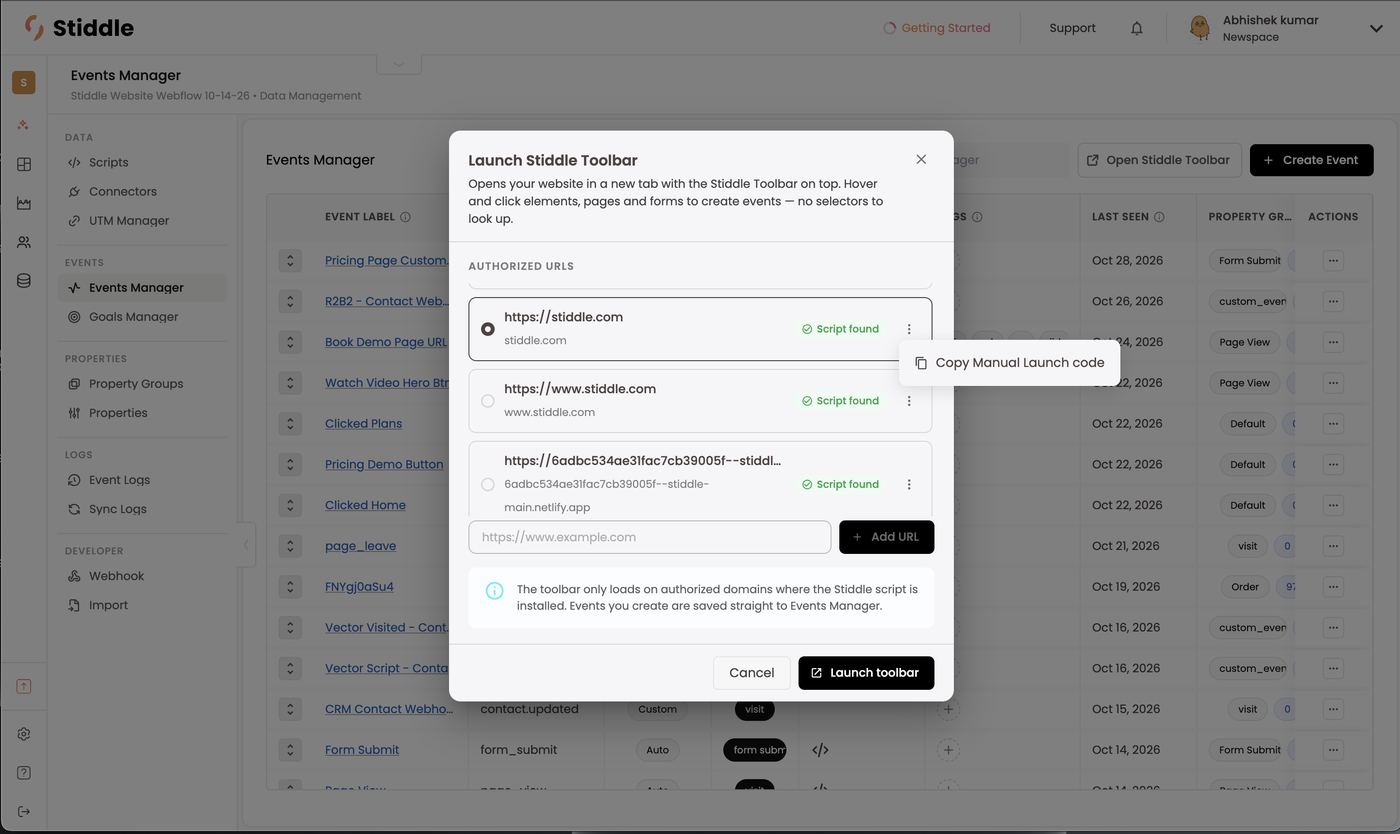The width and height of the screenshot is (1400, 834).
Task: Open the database icon in left rail
Action: click(x=24, y=281)
